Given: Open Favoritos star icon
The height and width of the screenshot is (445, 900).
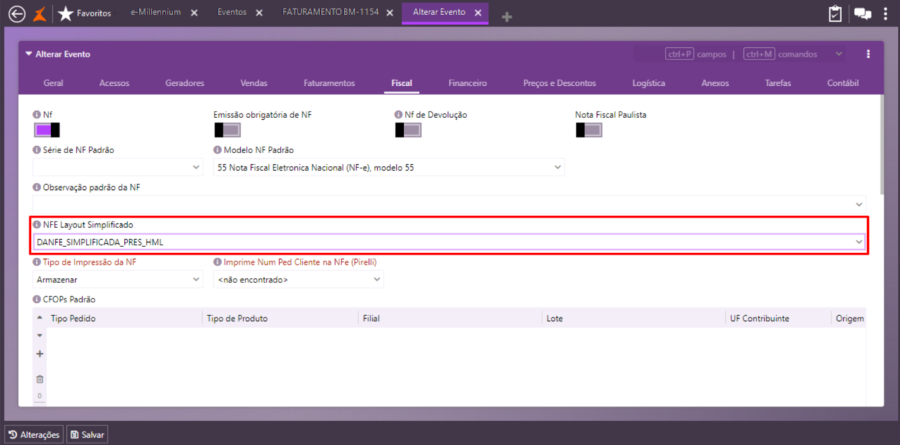Looking at the screenshot, I should (x=66, y=14).
